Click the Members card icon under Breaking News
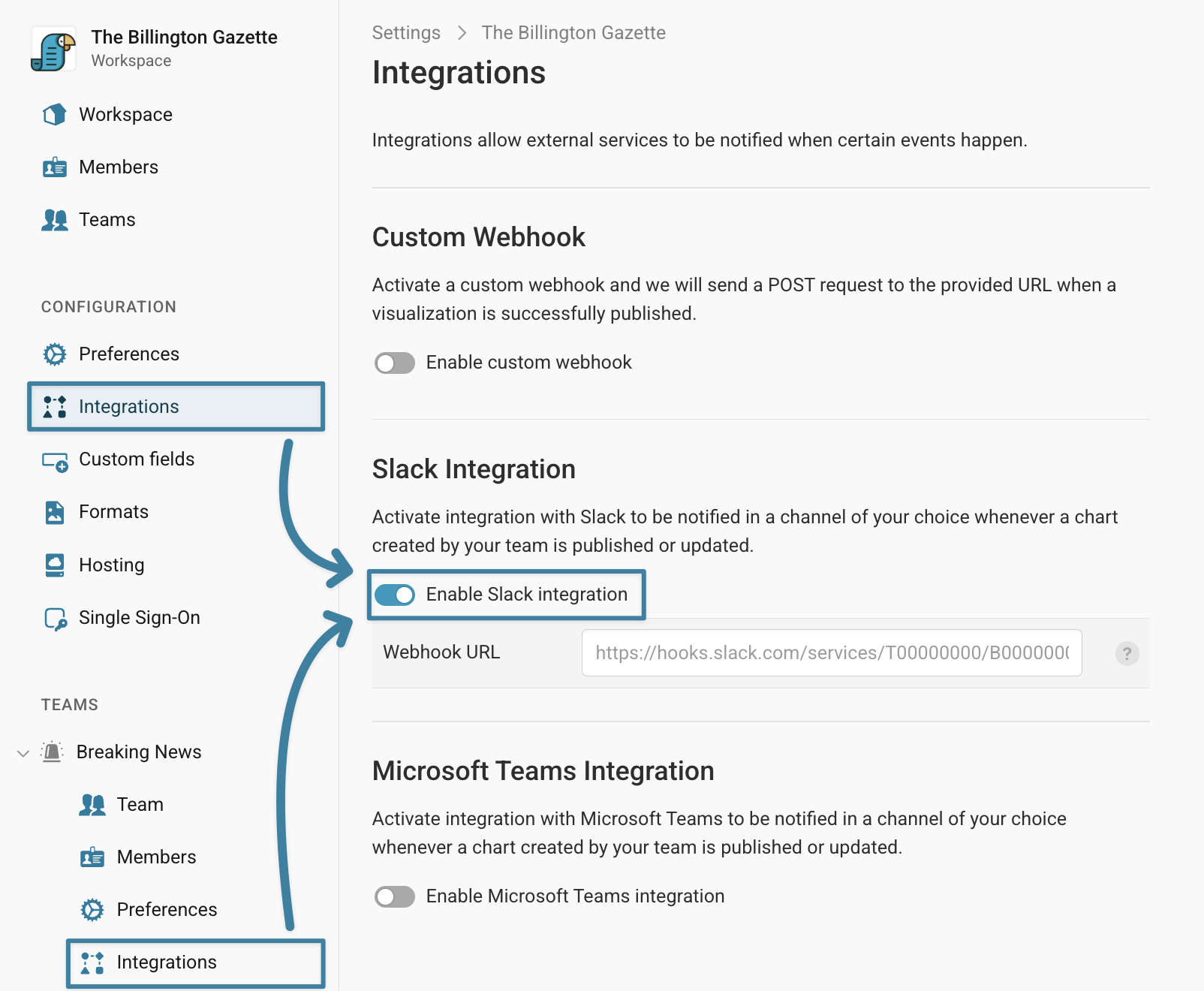Image resolution: width=1204 pixels, height=991 pixels. 92,857
